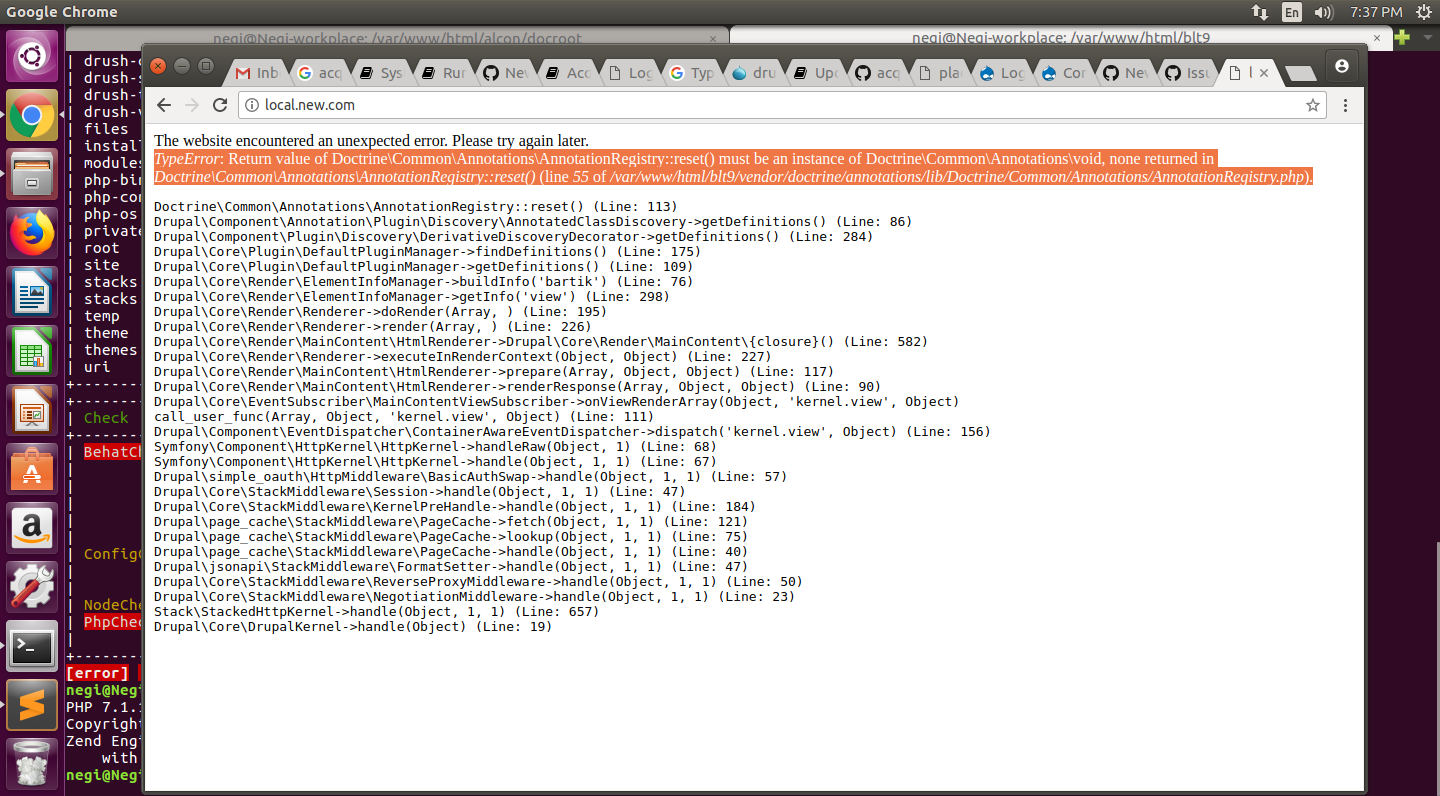
Task: Open the gear menu in the top panel
Action: point(1424,12)
